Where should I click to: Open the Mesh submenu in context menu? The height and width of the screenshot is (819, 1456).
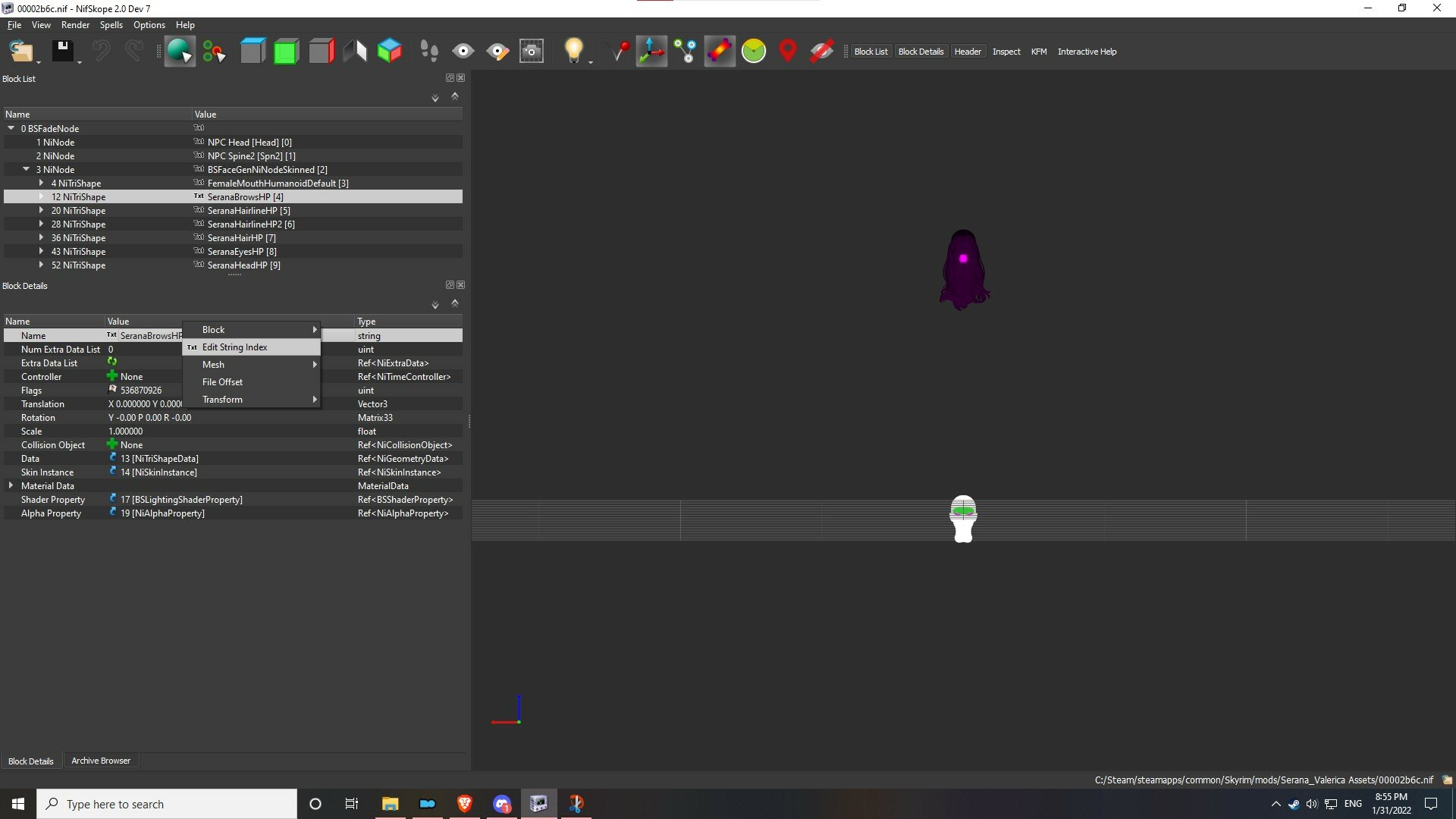pos(251,365)
